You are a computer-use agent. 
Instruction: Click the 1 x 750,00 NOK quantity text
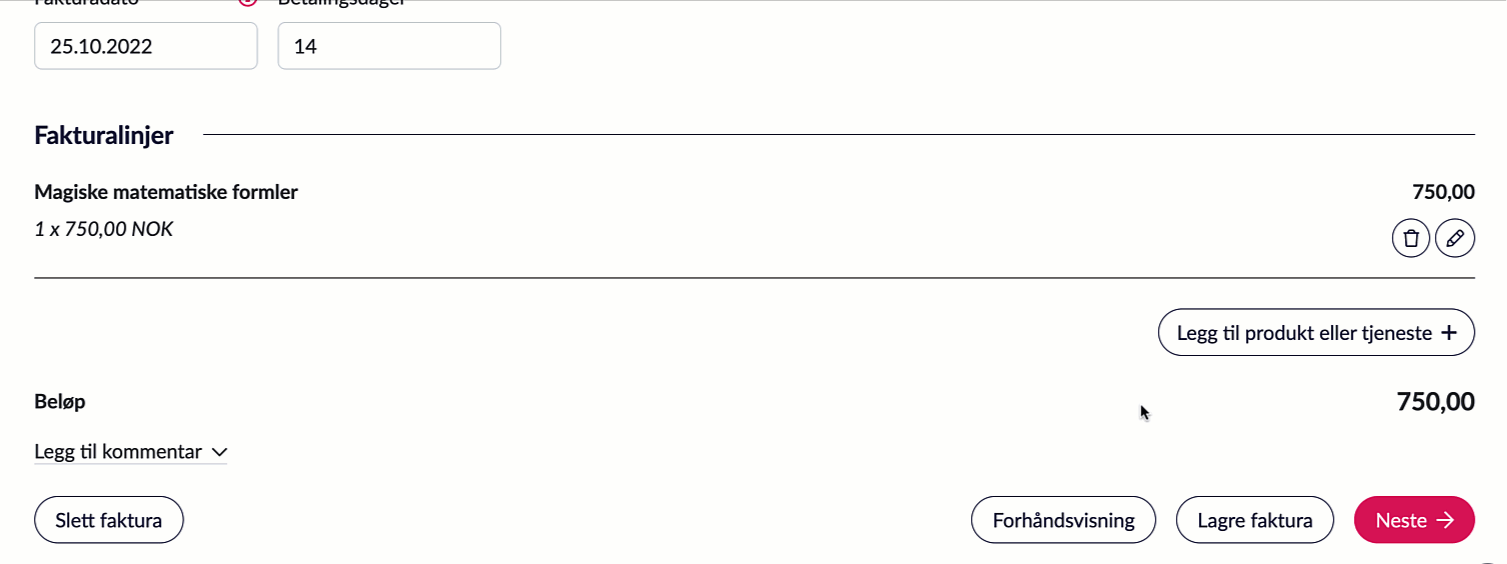coord(104,229)
